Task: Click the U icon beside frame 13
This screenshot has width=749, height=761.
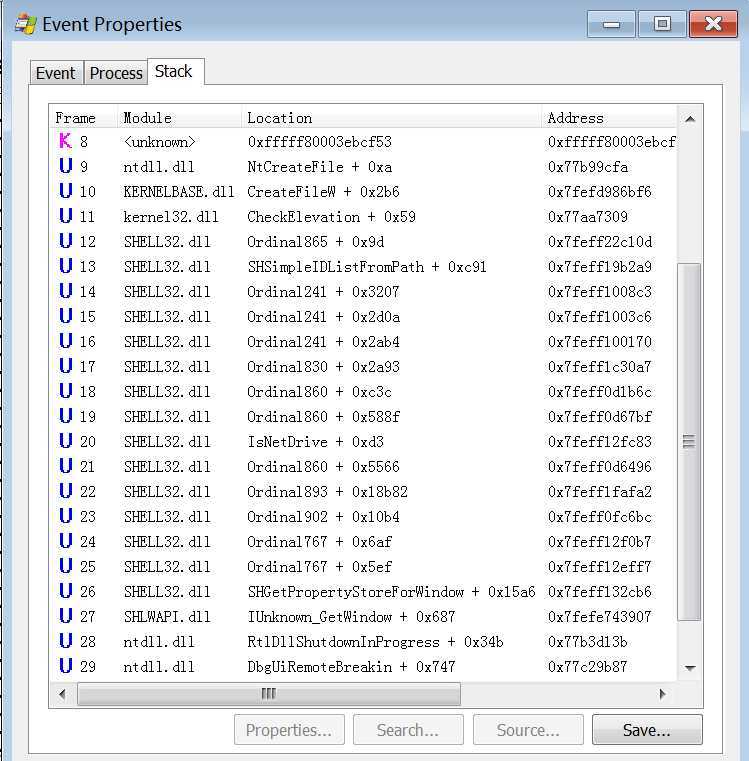Action: (66, 266)
